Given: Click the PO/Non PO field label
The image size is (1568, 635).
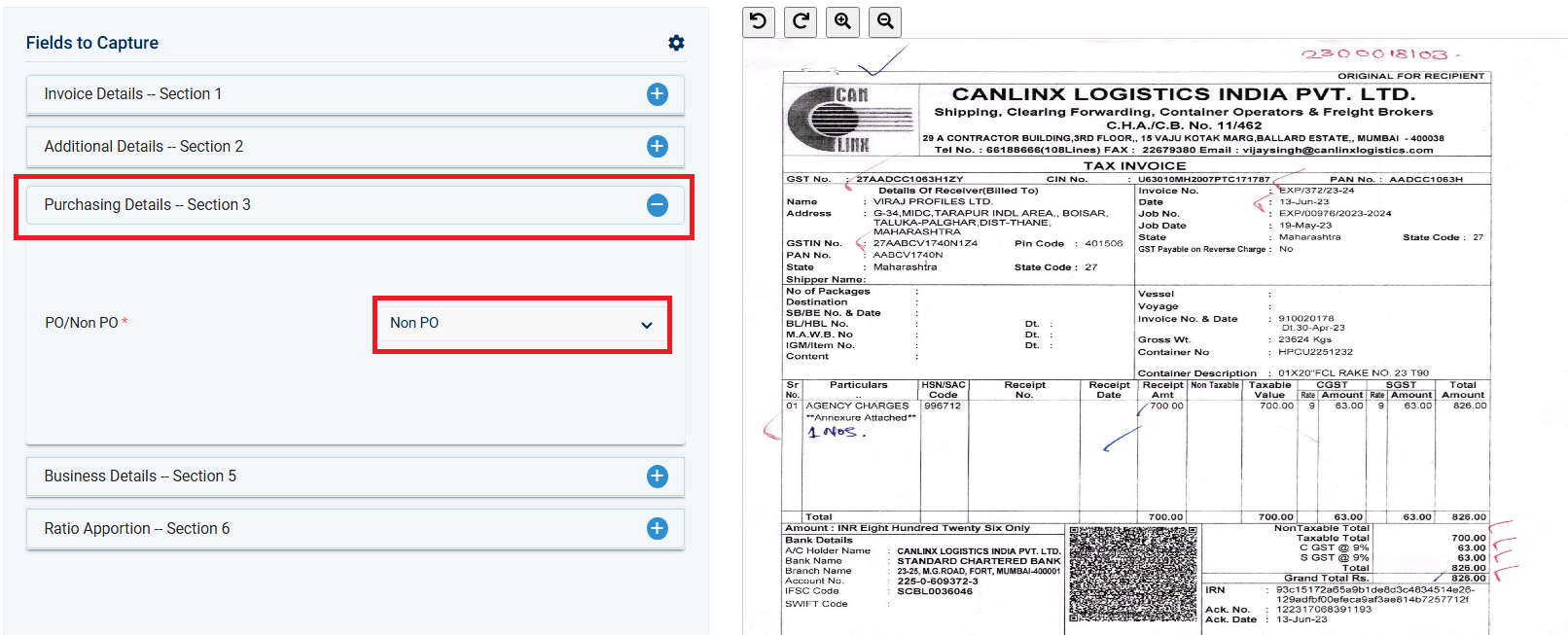Looking at the screenshot, I should tap(86, 323).
